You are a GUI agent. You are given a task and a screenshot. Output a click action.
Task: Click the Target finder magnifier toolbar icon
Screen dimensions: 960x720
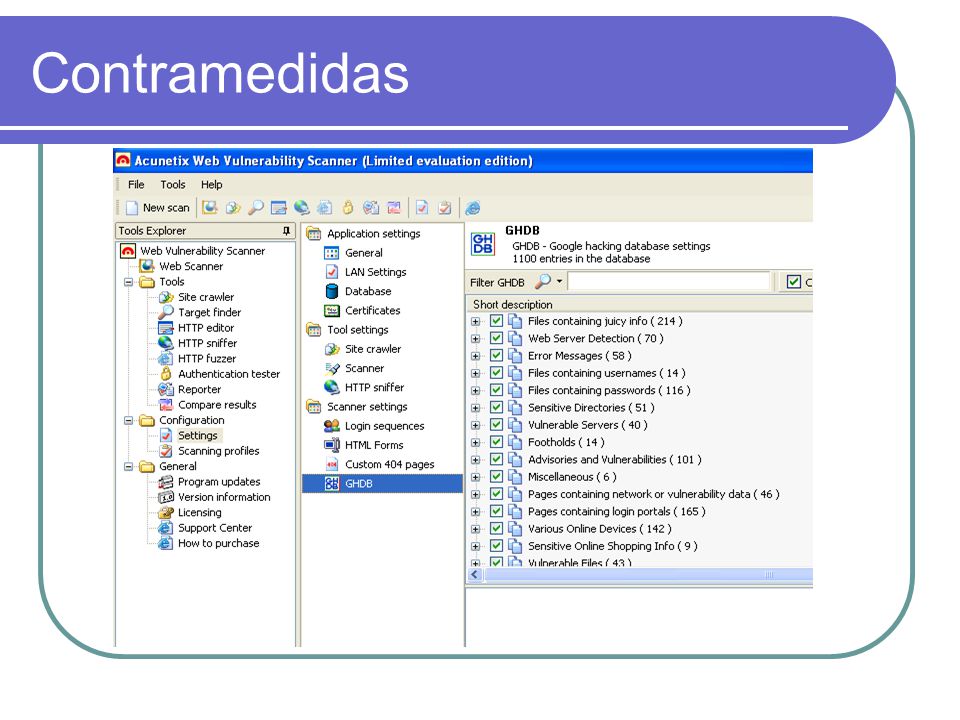[256, 208]
